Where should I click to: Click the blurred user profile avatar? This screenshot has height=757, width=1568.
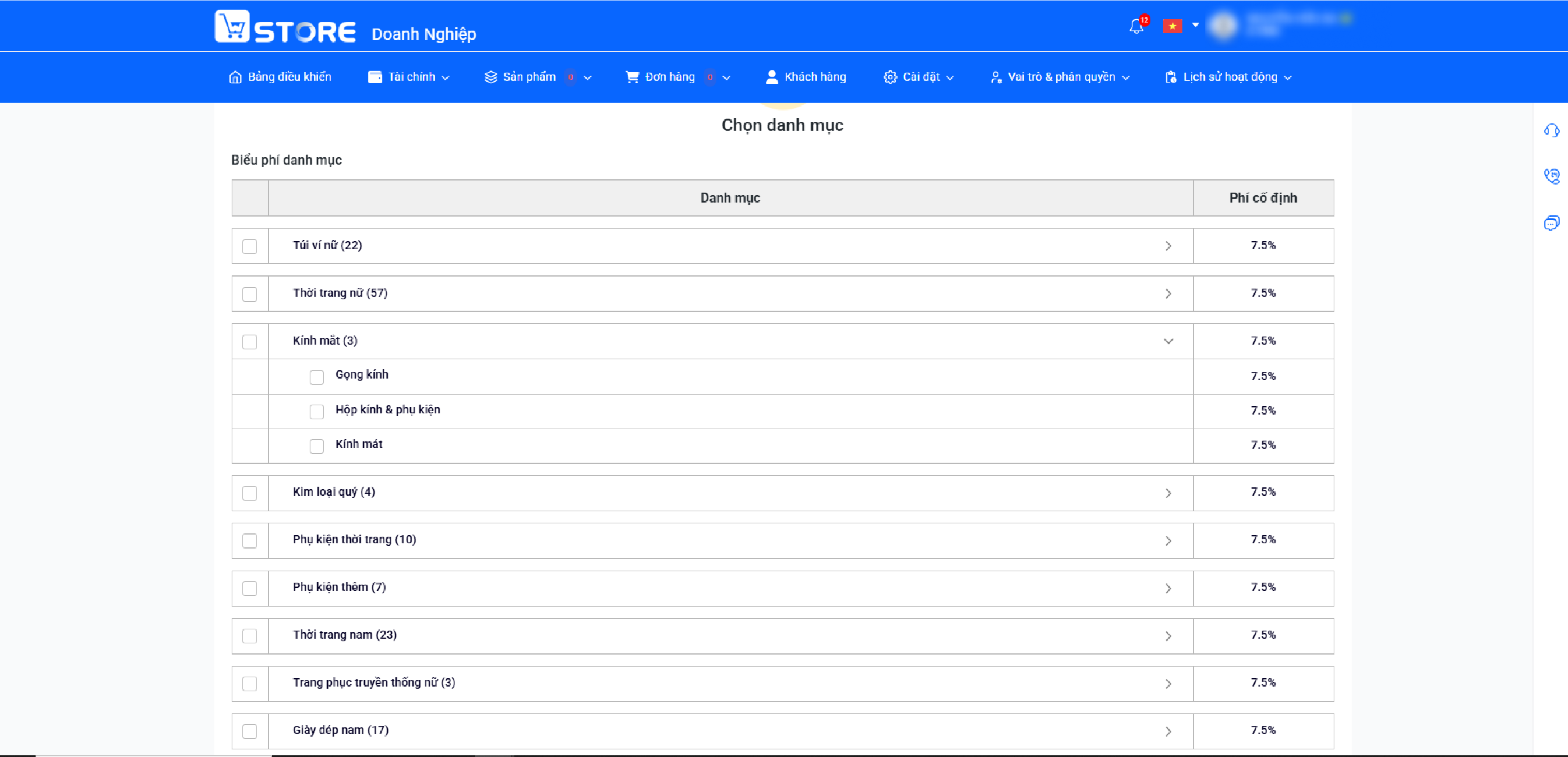(x=1224, y=26)
